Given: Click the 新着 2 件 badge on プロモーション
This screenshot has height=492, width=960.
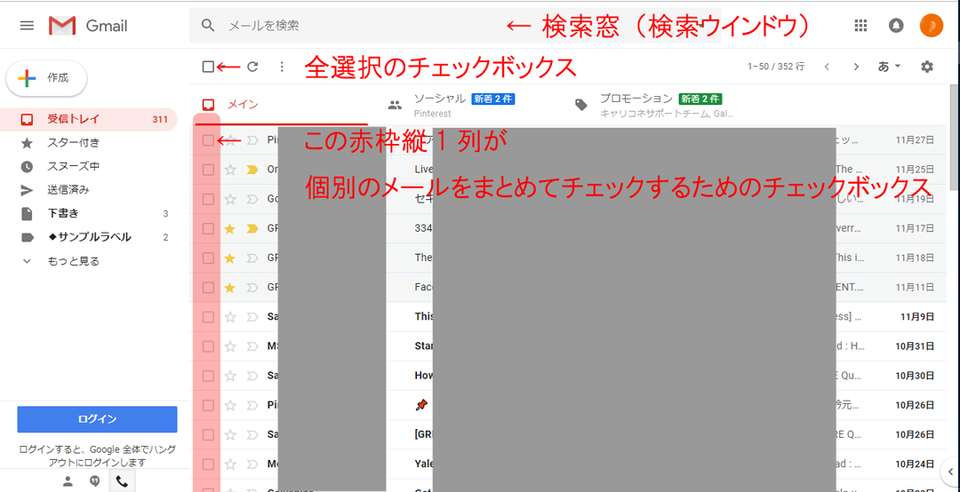Looking at the screenshot, I should pos(700,99).
